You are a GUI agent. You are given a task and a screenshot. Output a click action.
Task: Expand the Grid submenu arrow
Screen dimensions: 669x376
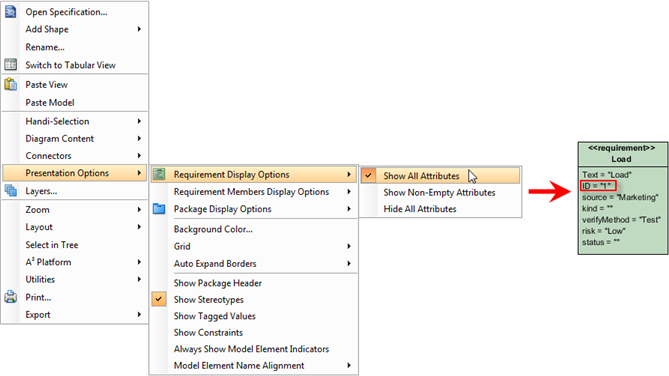(349, 246)
